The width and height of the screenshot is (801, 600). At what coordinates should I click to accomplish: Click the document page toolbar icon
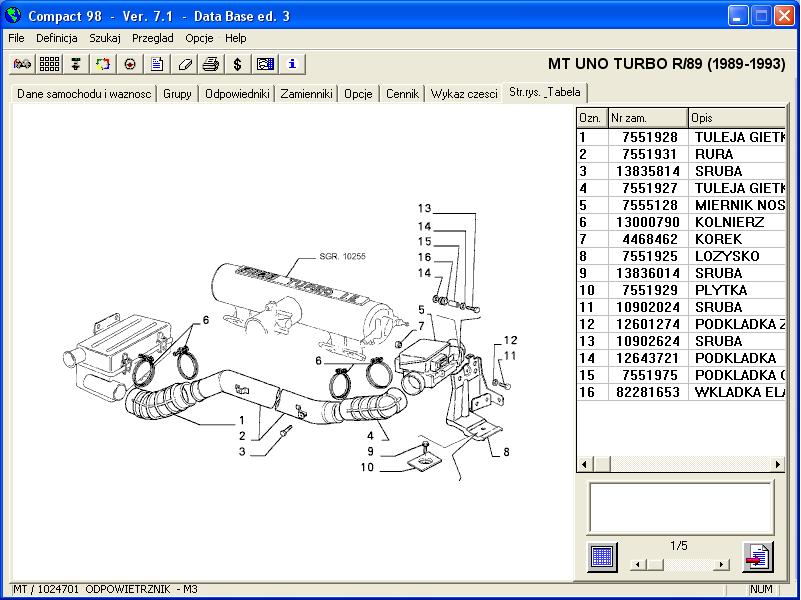coord(157,64)
